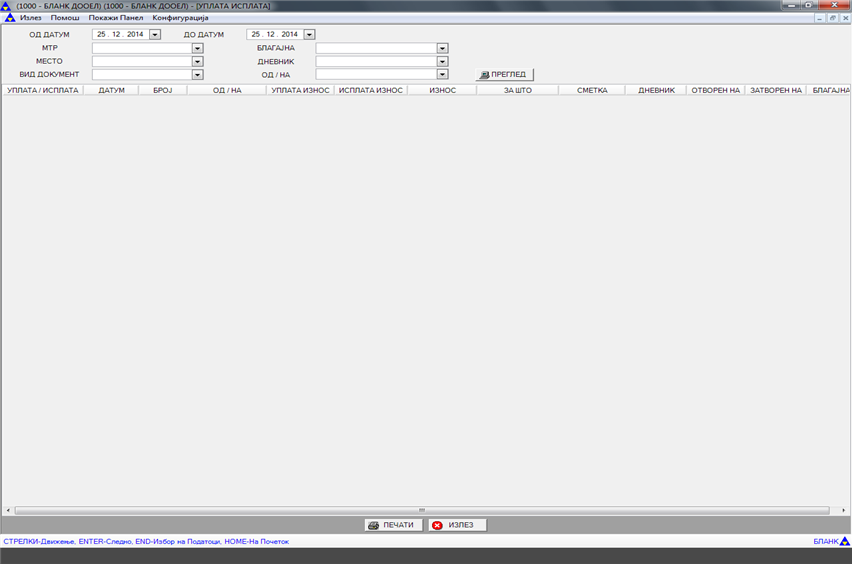852x564 pixels.
Task: Open the ОД ДАТУМ date picker dropdown
Action: point(155,34)
